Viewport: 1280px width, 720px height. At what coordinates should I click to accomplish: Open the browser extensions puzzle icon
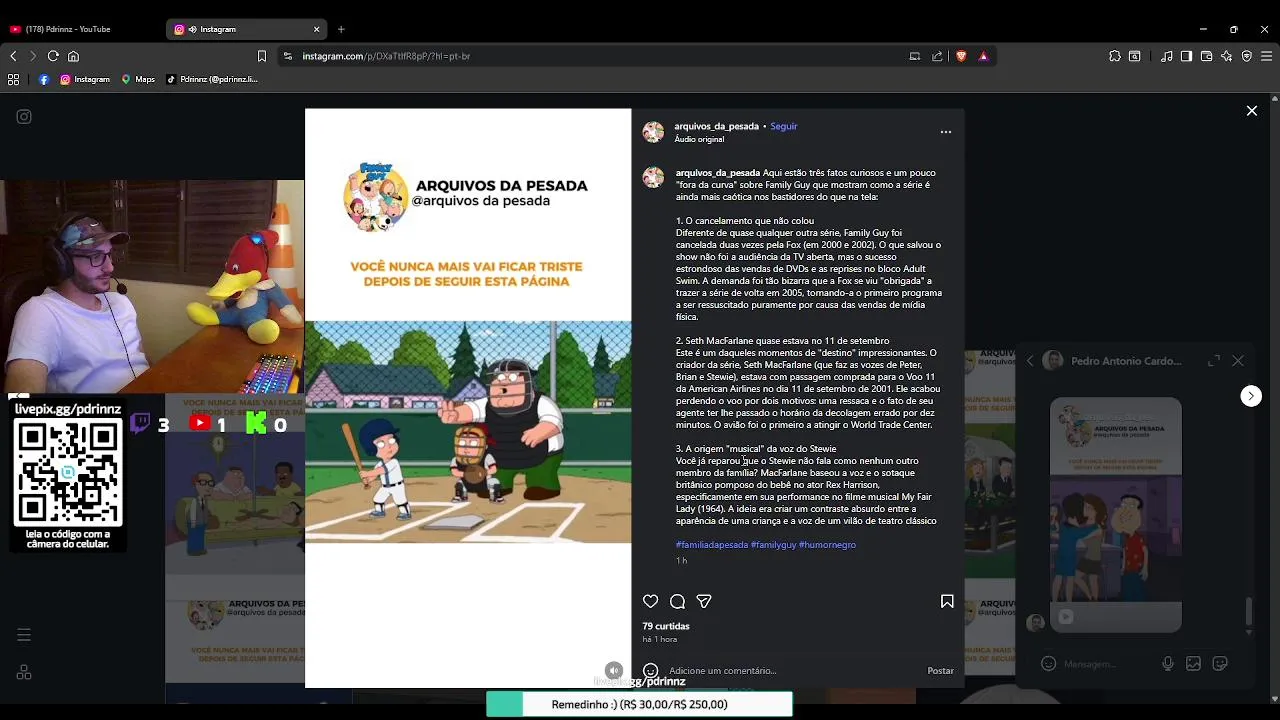pyautogui.click(x=1115, y=56)
